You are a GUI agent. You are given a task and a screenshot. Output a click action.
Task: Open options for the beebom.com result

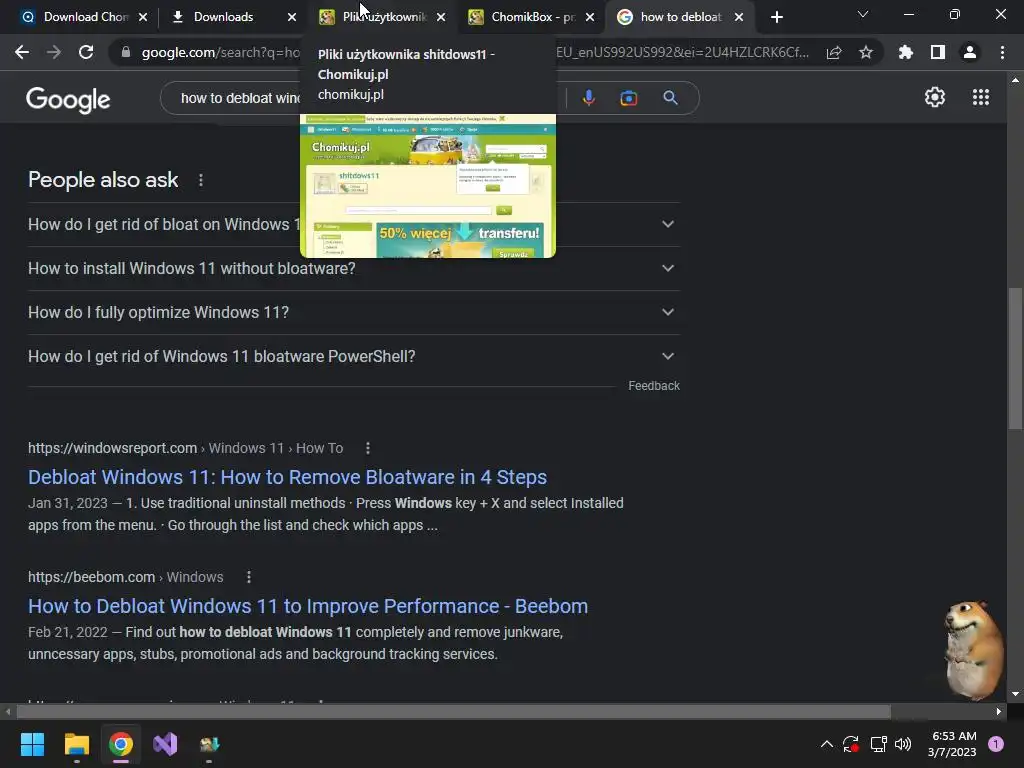[249, 577]
